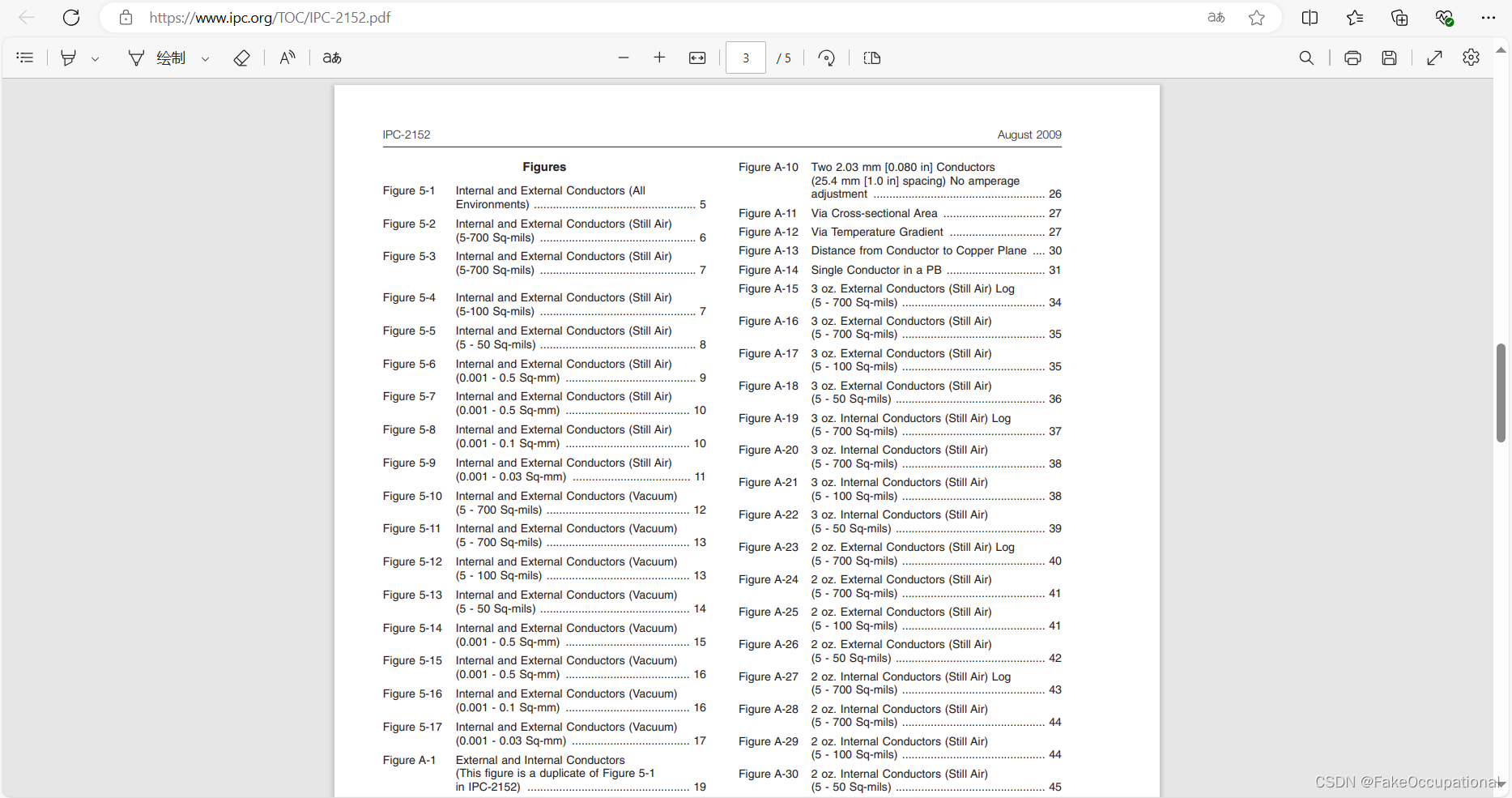This screenshot has width=1512, height=798.
Task: Open browser settings and more menu
Action: tap(1489, 17)
